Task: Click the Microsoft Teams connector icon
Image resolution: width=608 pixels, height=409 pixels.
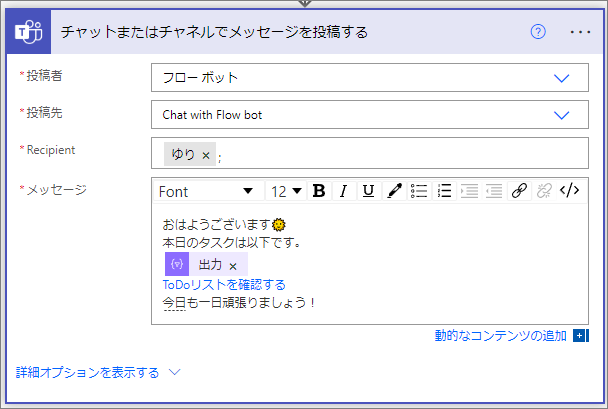Action: coord(28,32)
